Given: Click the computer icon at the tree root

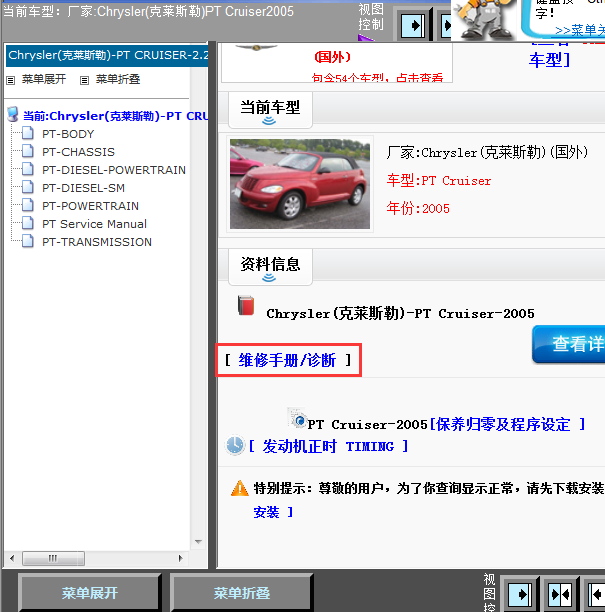Looking at the screenshot, I should tap(13, 114).
